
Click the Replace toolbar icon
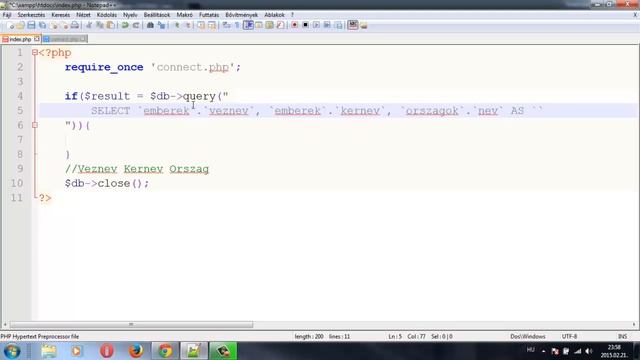[x=162, y=25]
